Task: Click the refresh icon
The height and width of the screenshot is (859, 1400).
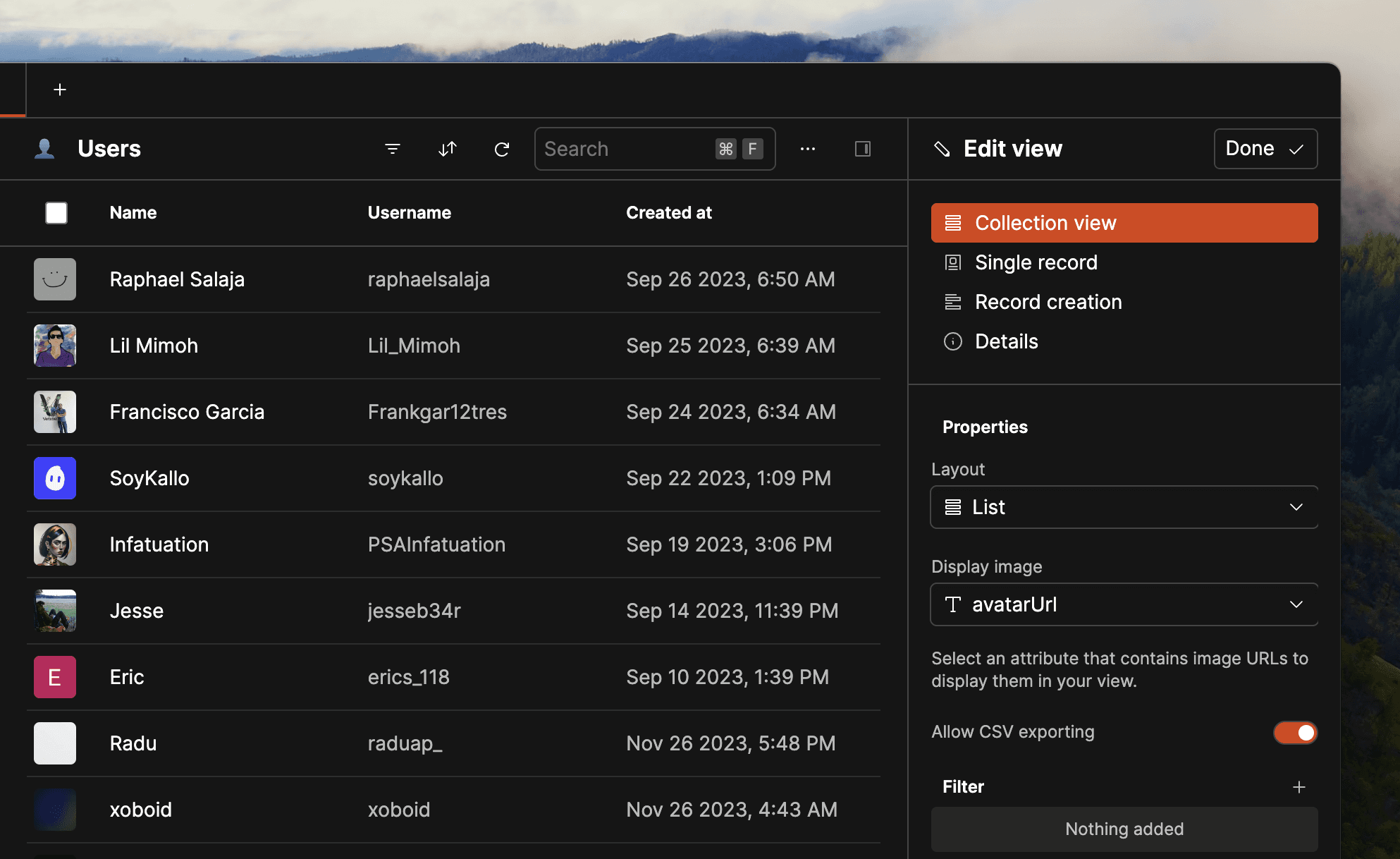Action: coord(502,149)
